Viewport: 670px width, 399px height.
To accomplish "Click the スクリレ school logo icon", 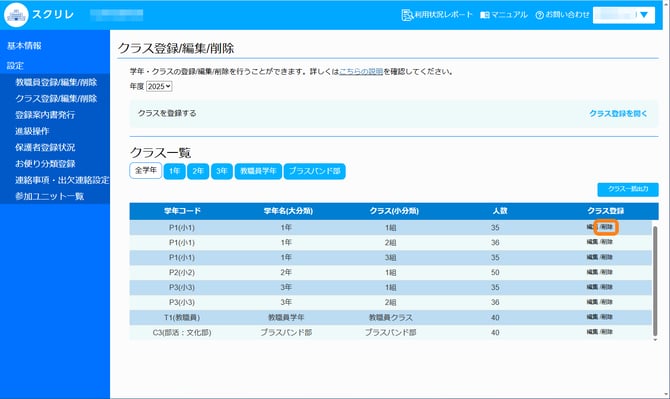I will tap(16, 15).
